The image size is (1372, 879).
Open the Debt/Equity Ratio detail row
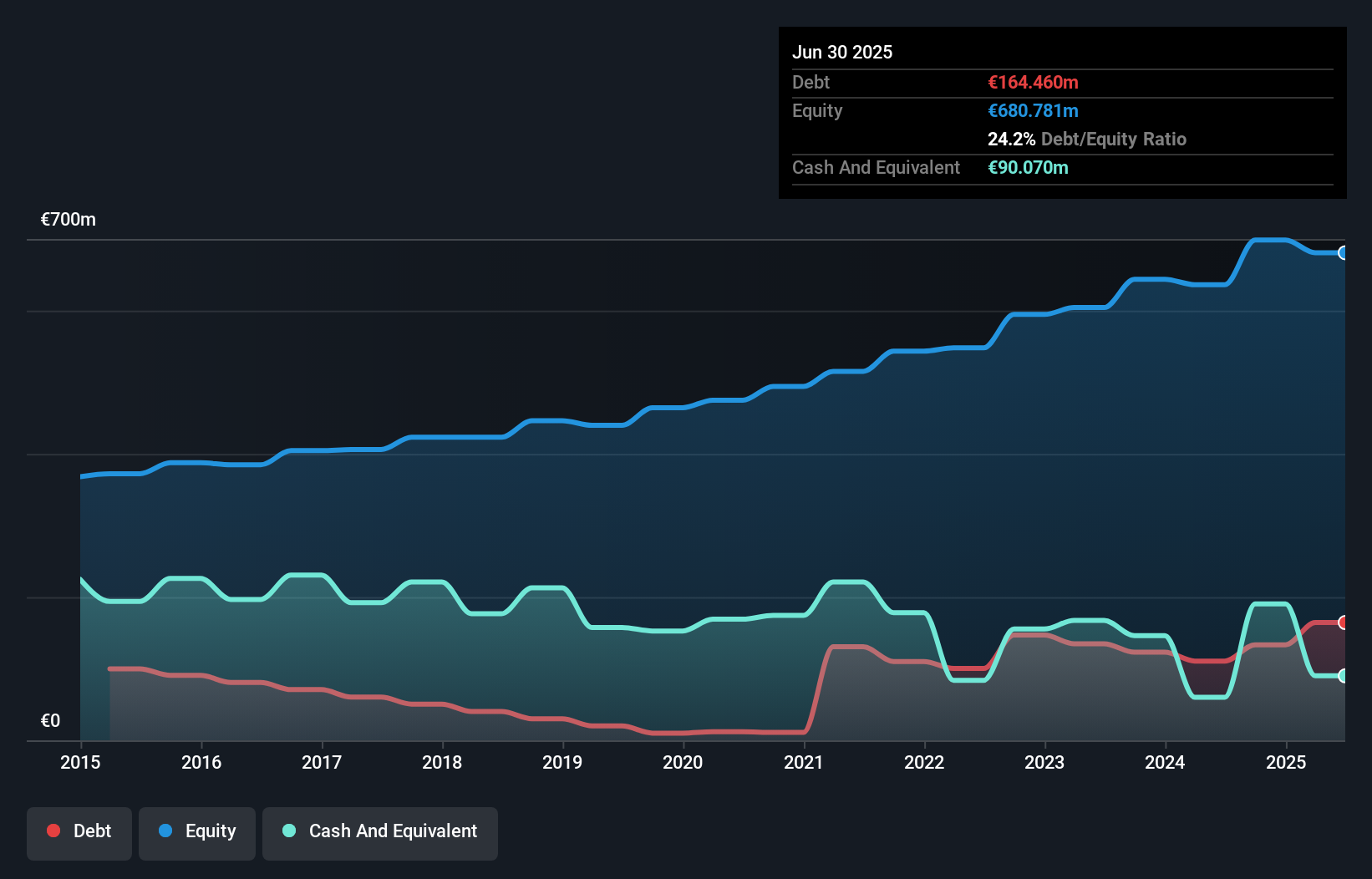(1087, 139)
